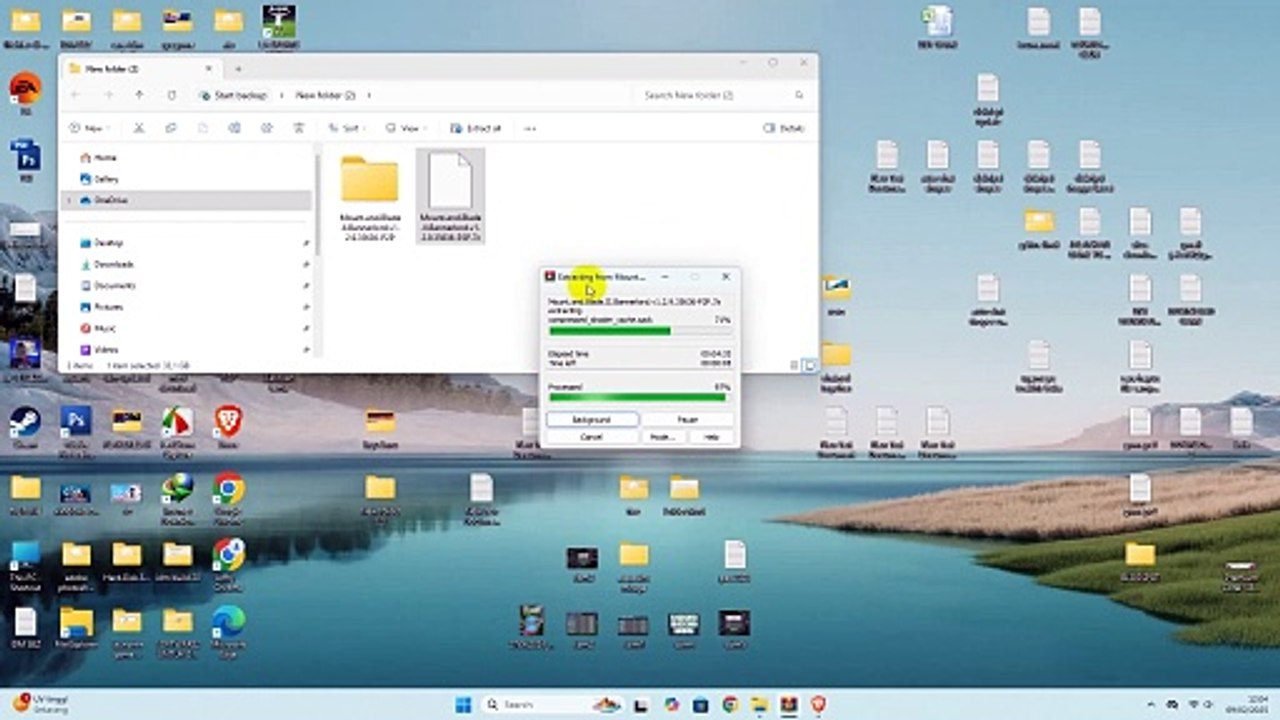Image resolution: width=1280 pixels, height=720 pixels.
Task: Switch to details list view in status bar
Action: coord(795,365)
